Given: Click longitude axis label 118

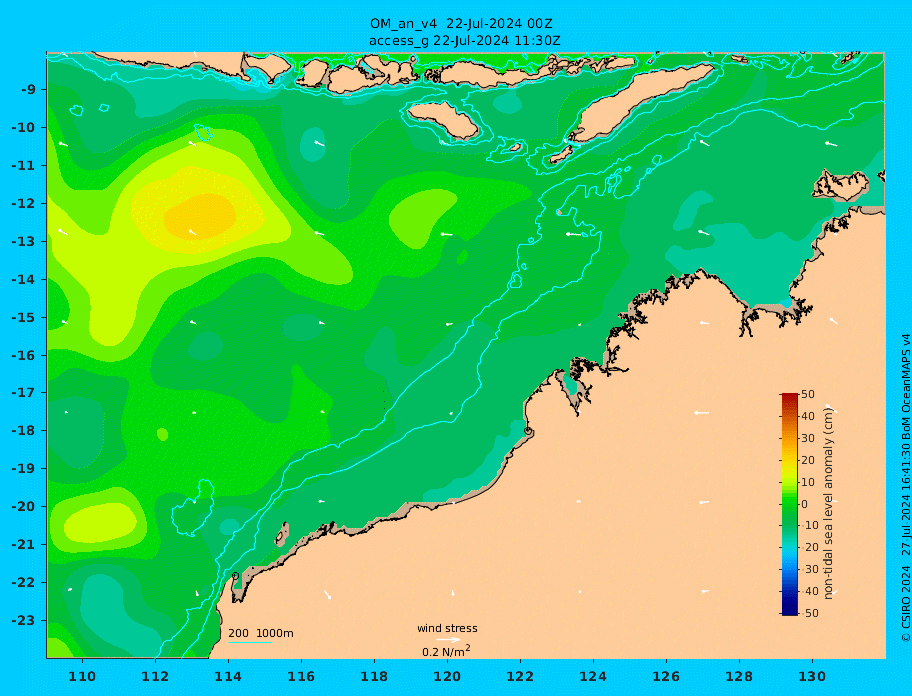Looking at the screenshot, I should 374,676.
